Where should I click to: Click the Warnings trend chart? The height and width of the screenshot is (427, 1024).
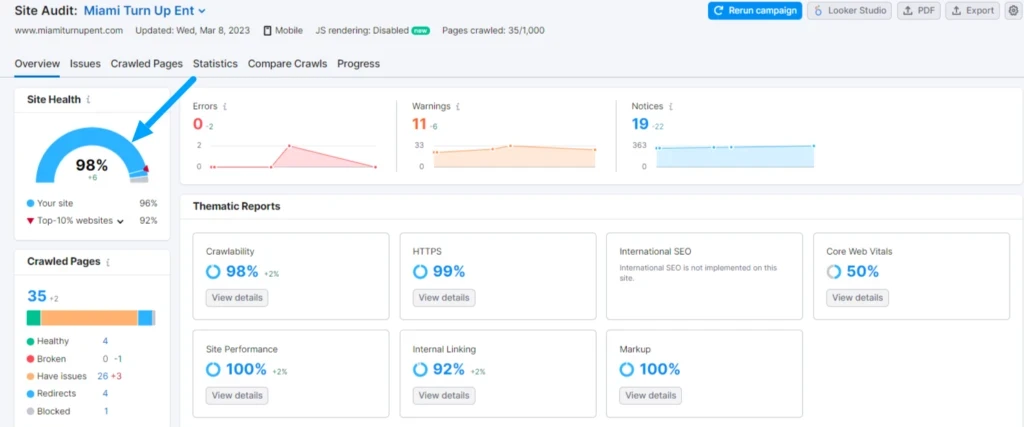point(514,156)
